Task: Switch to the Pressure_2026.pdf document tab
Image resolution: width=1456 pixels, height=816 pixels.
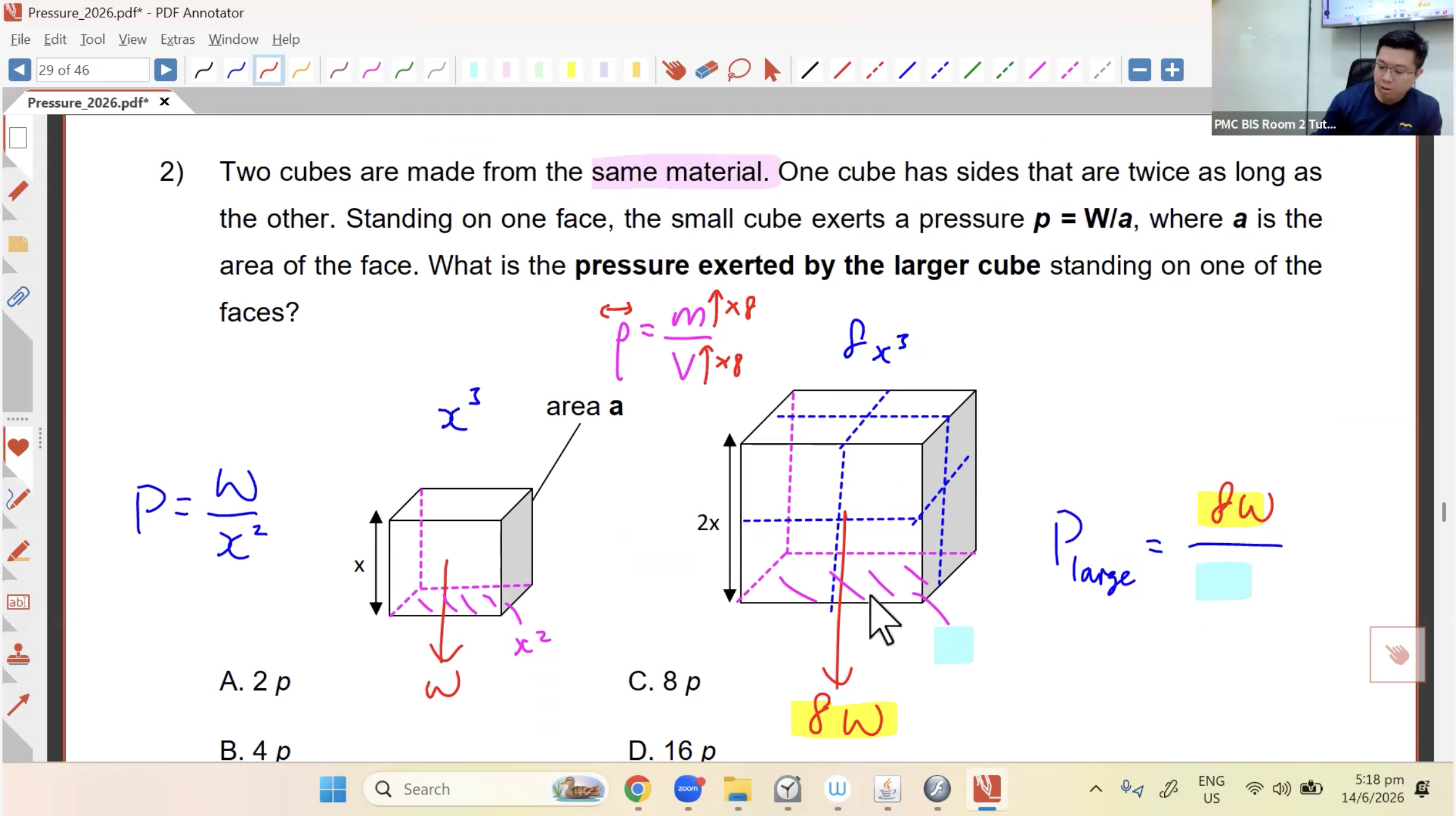Action: [x=88, y=102]
